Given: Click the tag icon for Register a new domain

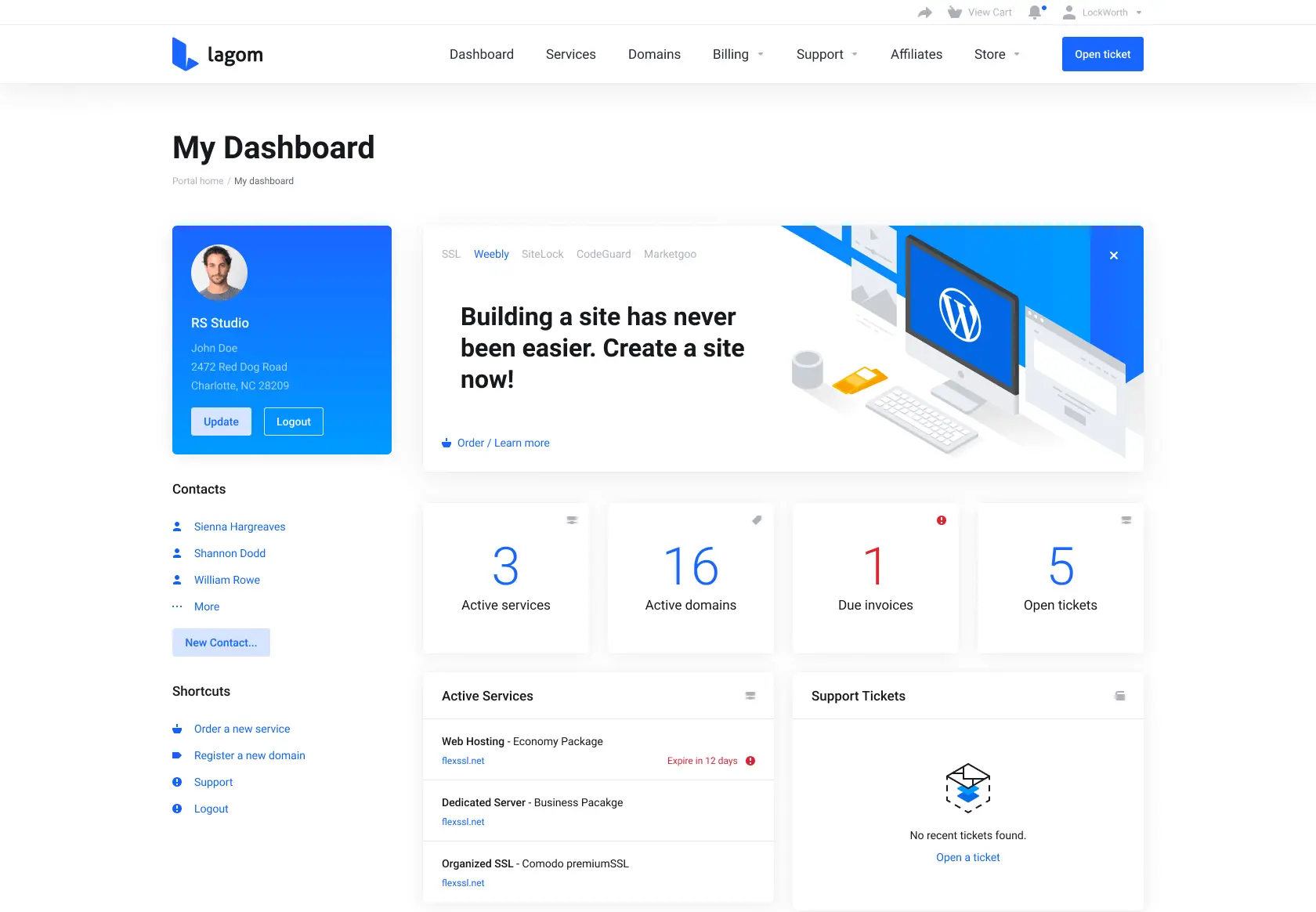Looking at the screenshot, I should (177, 755).
